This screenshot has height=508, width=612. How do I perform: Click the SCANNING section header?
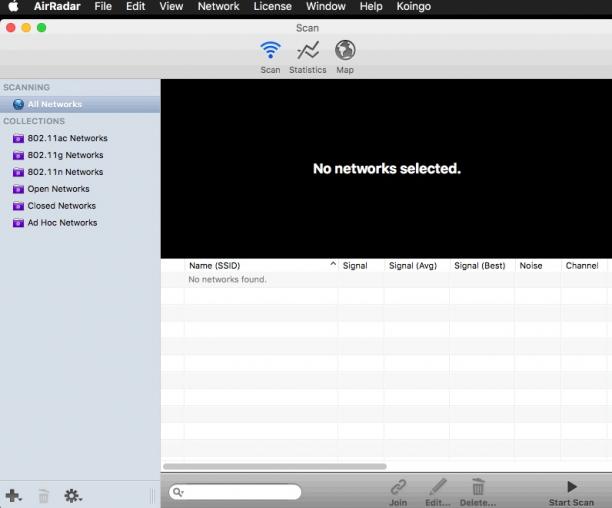pos(27,87)
